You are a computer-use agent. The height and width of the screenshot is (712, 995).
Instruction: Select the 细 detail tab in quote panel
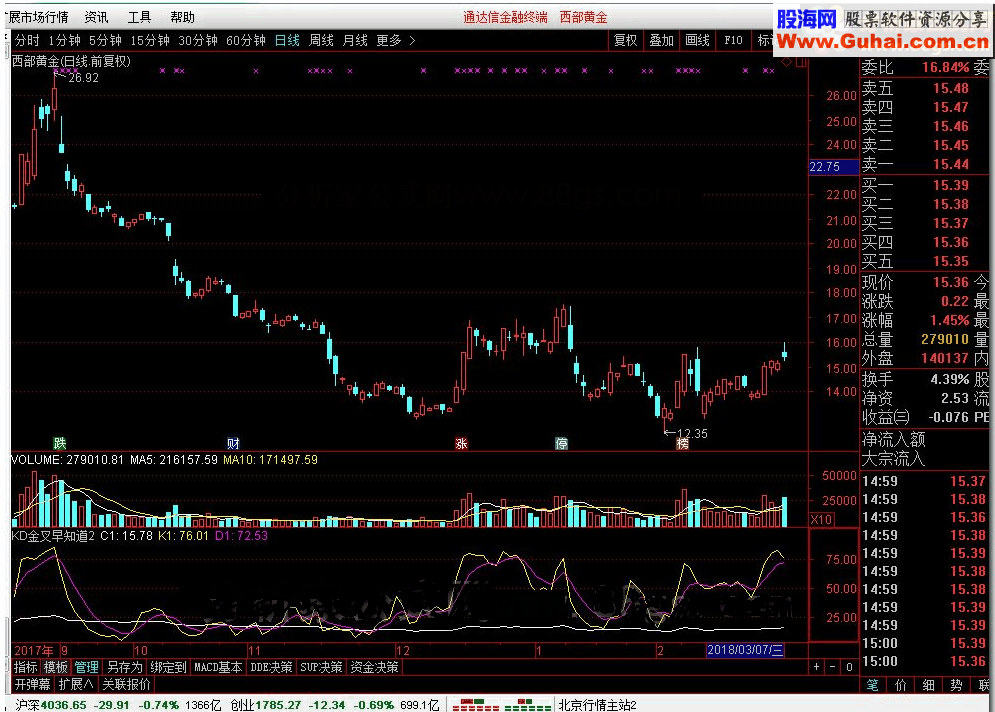pos(929,685)
